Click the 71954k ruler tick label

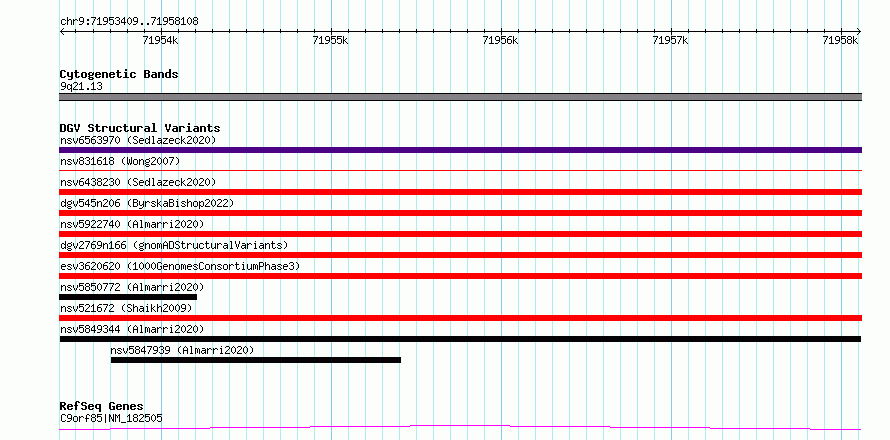[x=161, y=40]
